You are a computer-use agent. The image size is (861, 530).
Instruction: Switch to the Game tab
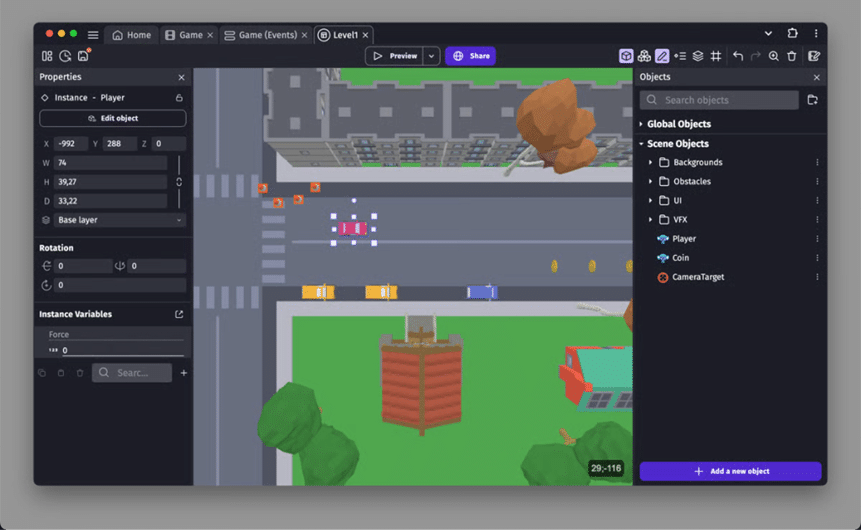coord(184,35)
